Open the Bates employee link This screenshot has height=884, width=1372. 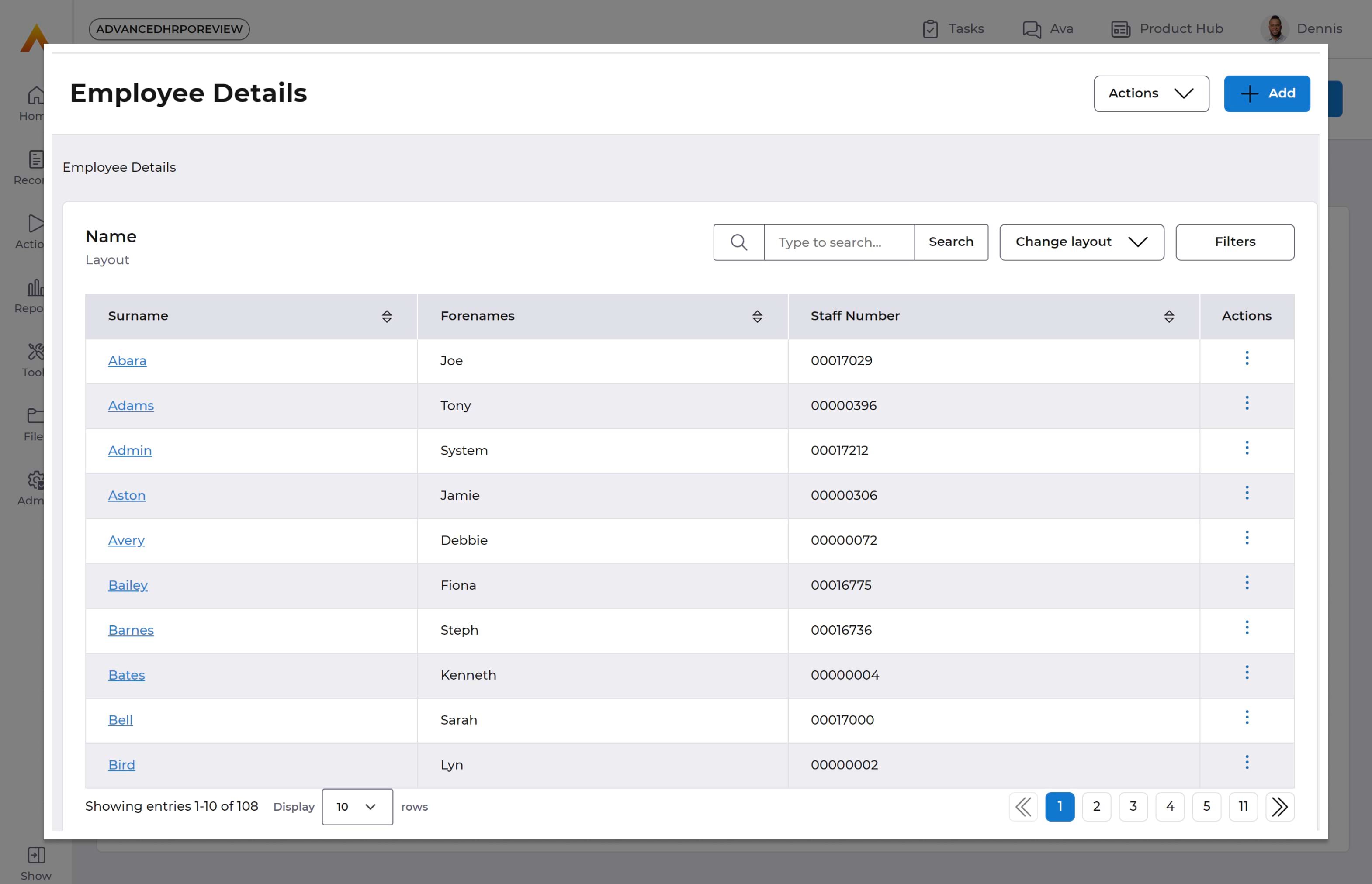(126, 675)
